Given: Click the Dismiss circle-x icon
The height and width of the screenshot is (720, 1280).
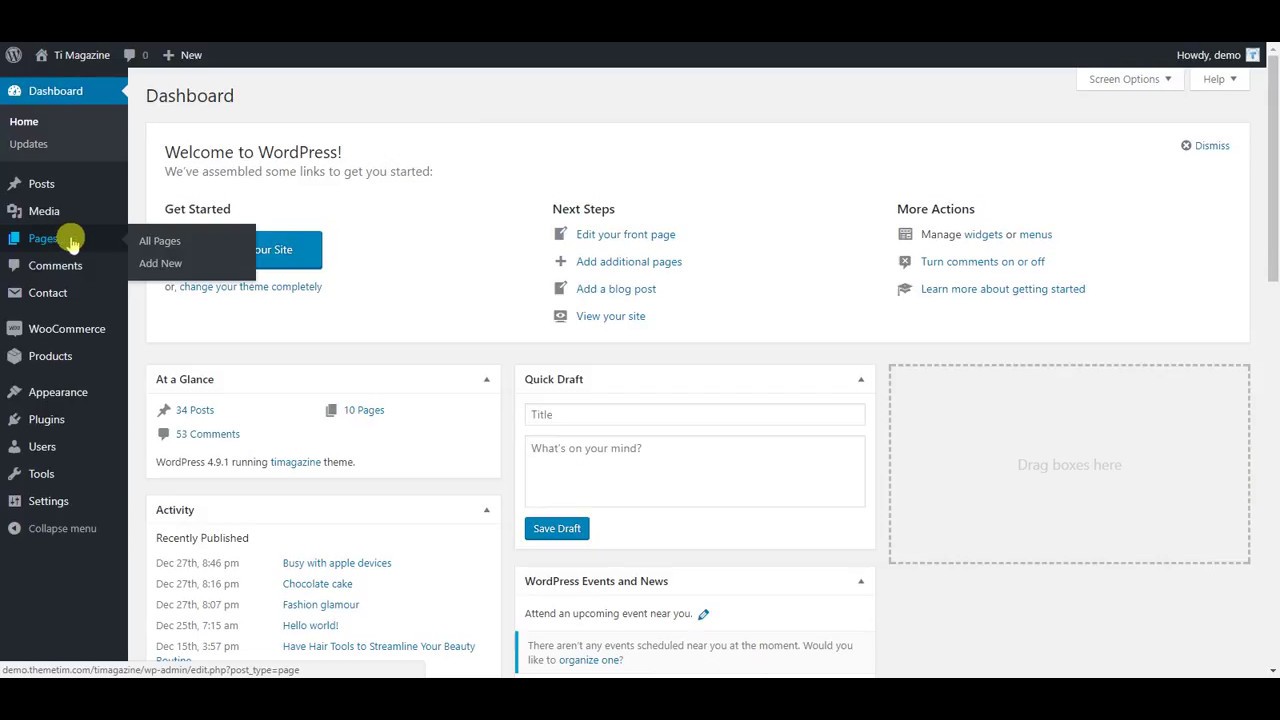Looking at the screenshot, I should coord(1186,146).
